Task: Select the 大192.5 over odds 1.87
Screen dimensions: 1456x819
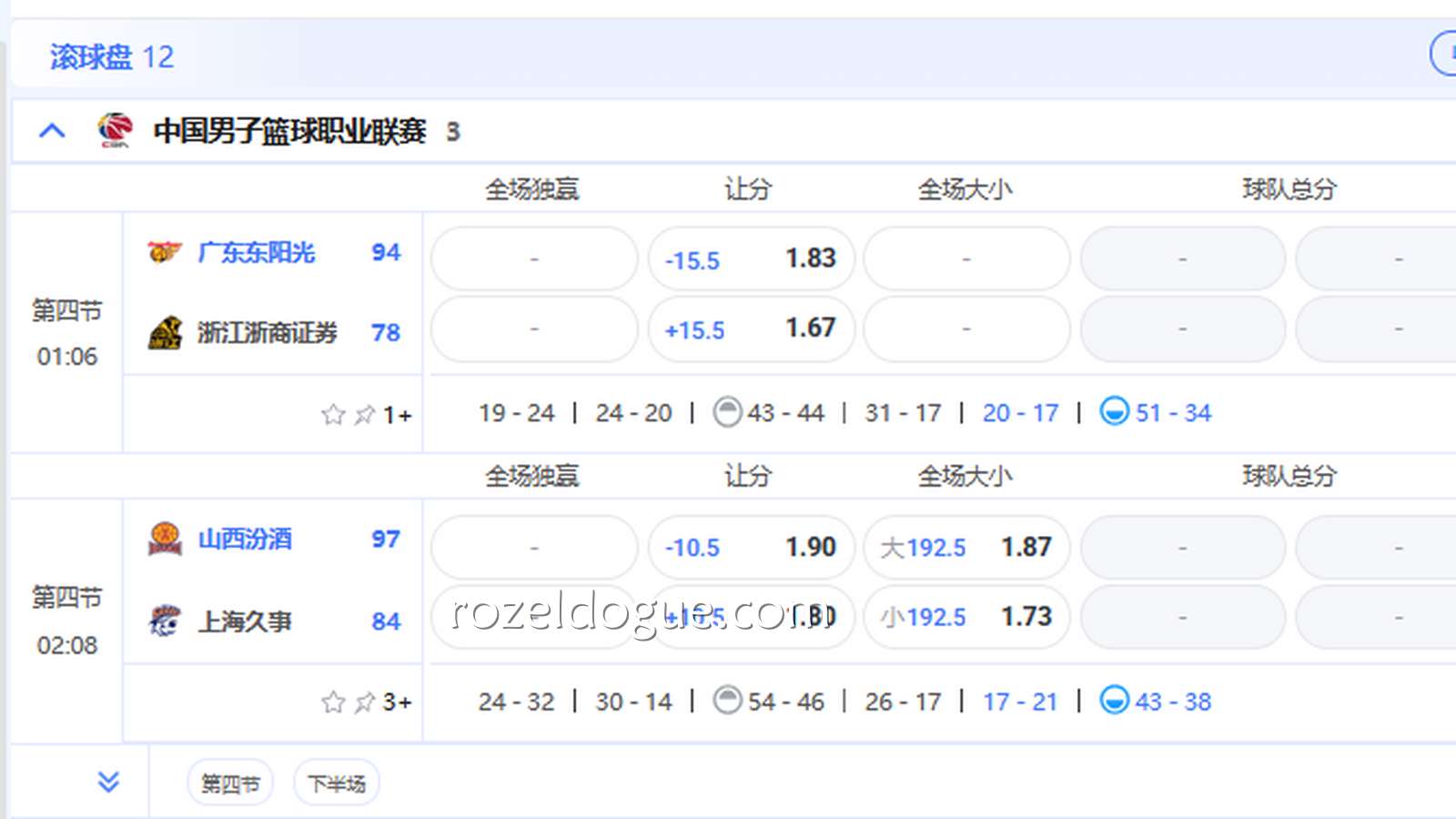Action: tap(966, 547)
